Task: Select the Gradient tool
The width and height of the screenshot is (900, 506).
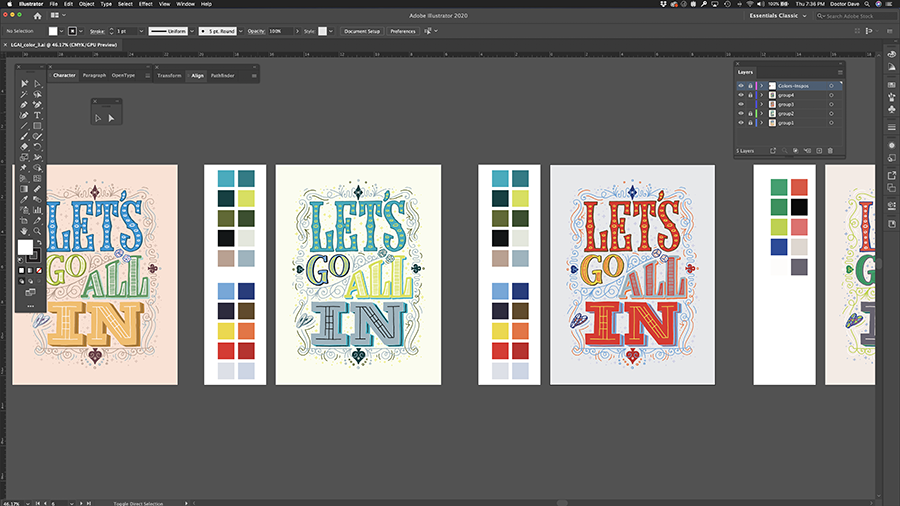Action: 24,189
